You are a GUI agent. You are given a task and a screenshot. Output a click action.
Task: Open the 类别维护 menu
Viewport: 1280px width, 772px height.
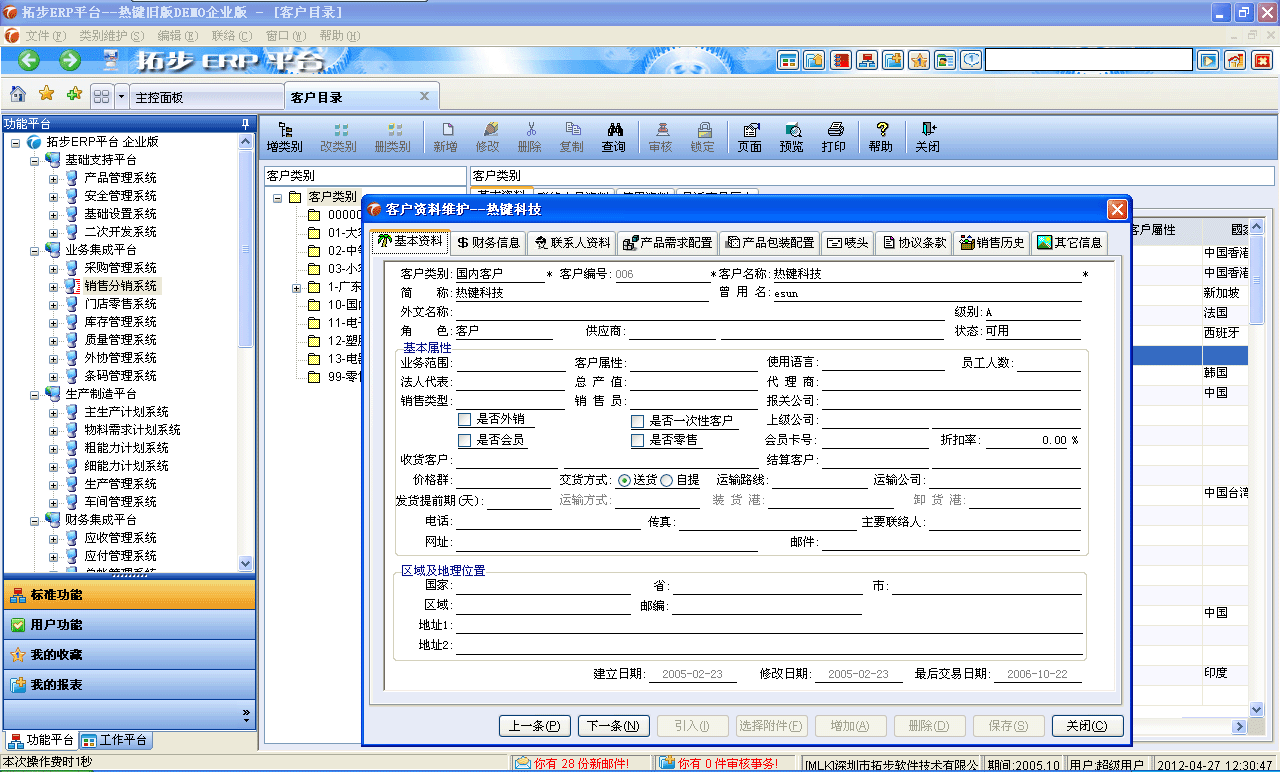pos(110,36)
